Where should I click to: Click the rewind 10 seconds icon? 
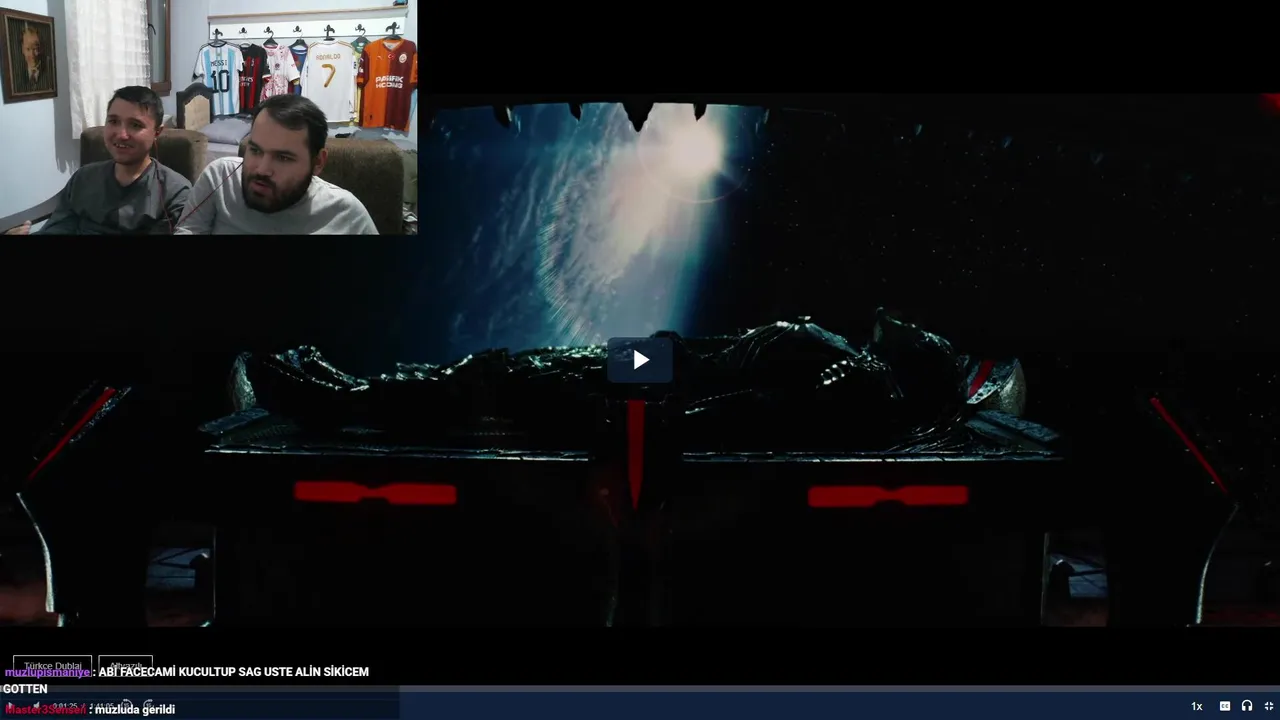coord(126,705)
